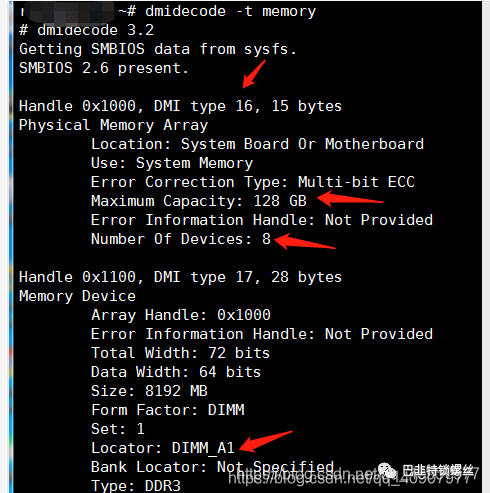Click the Size 8192 MB line
The image size is (490, 493).
tap(149, 391)
